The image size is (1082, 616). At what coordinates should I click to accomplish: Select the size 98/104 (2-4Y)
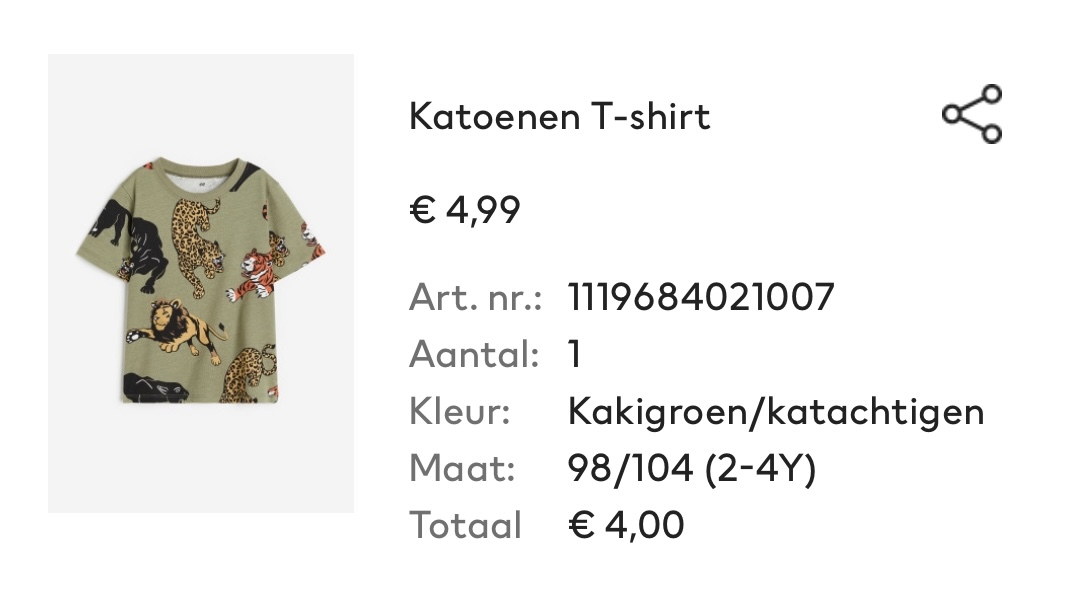(691, 469)
